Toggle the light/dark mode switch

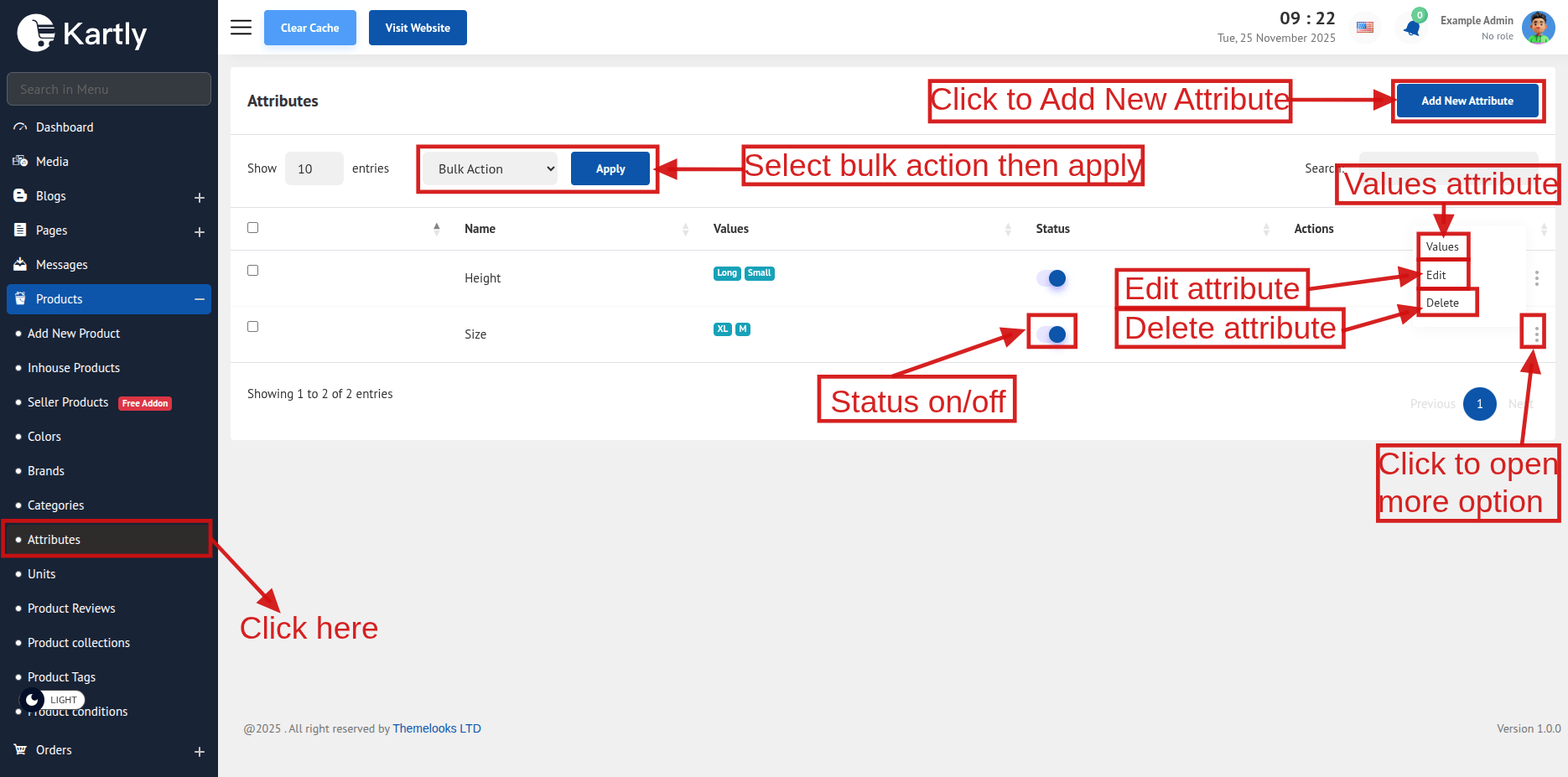(52, 699)
